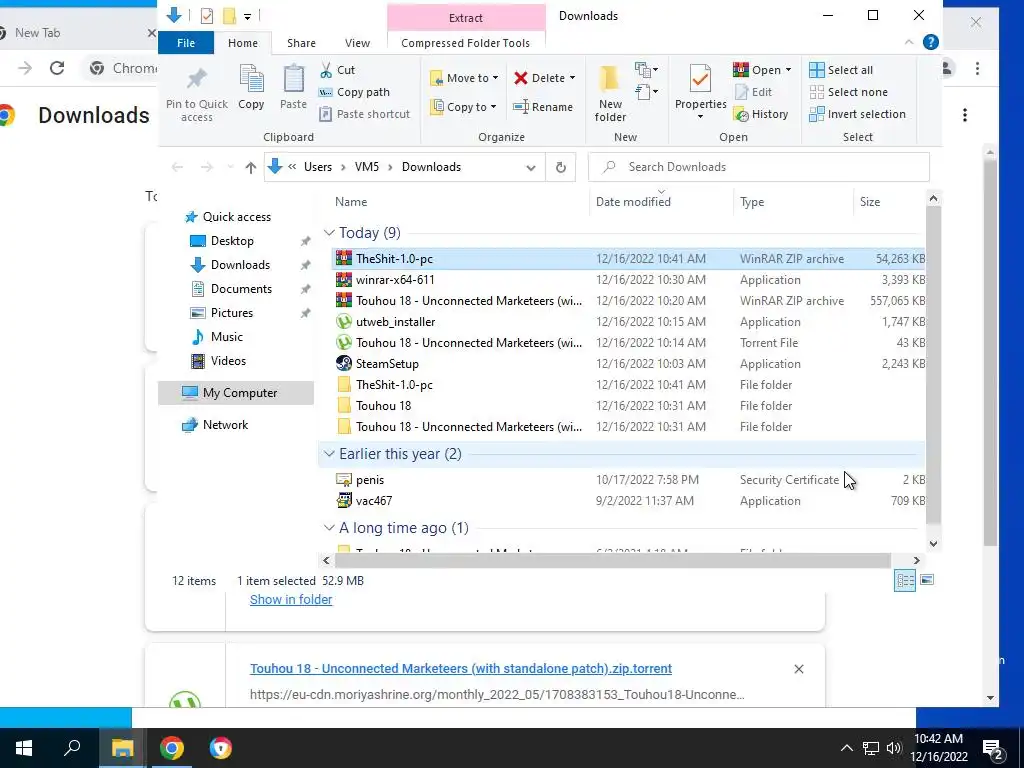The image size is (1024, 768).
Task: Click Select none in ribbon
Action: (848, 92)
